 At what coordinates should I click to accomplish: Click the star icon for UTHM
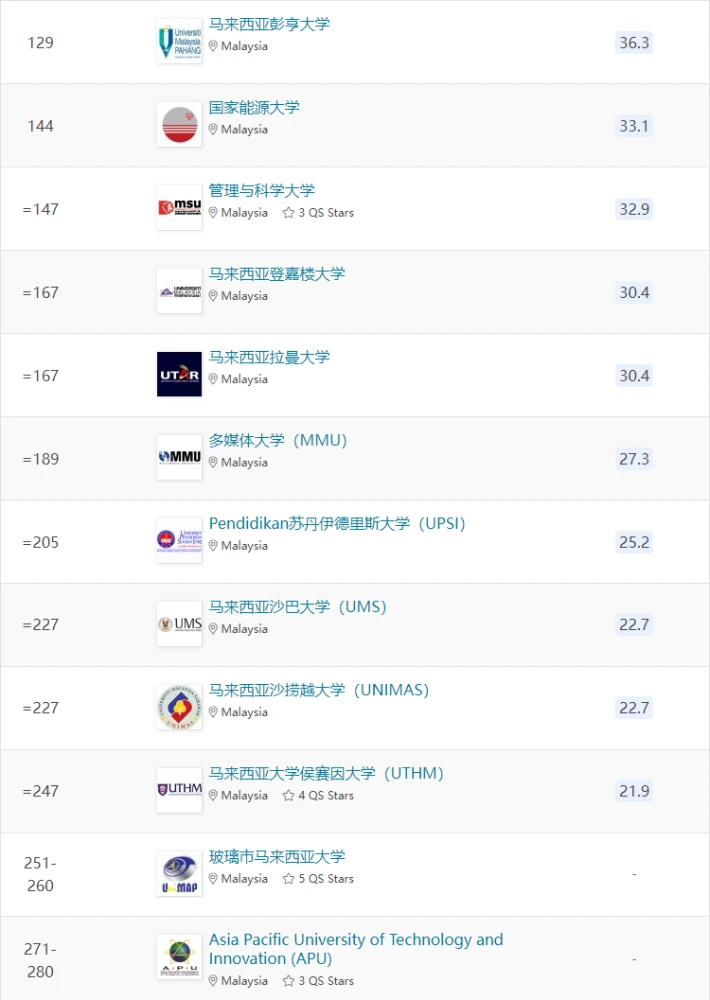pyautogui.click(x=288, y=795)
